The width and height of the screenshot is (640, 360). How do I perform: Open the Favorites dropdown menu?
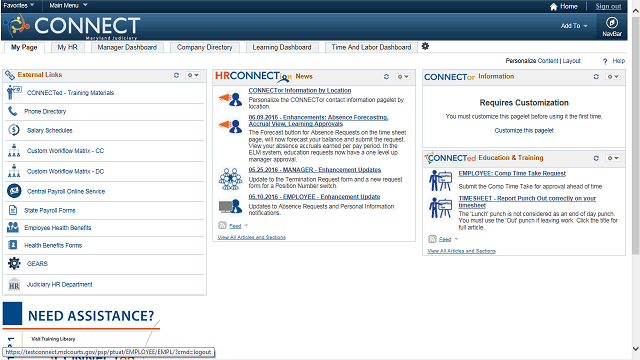tap(18, 5)
